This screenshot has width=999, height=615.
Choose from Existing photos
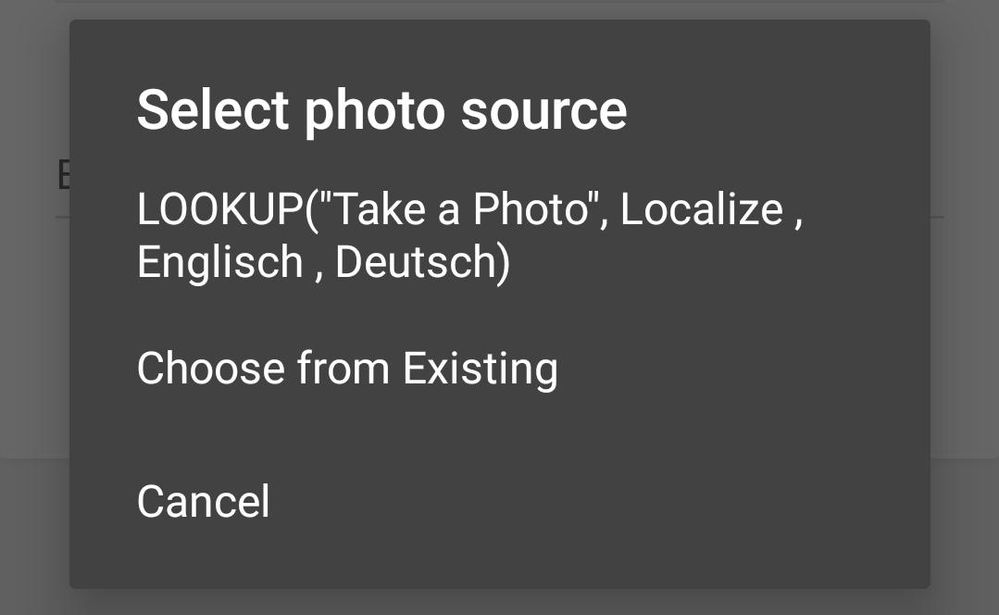point(347,368)
